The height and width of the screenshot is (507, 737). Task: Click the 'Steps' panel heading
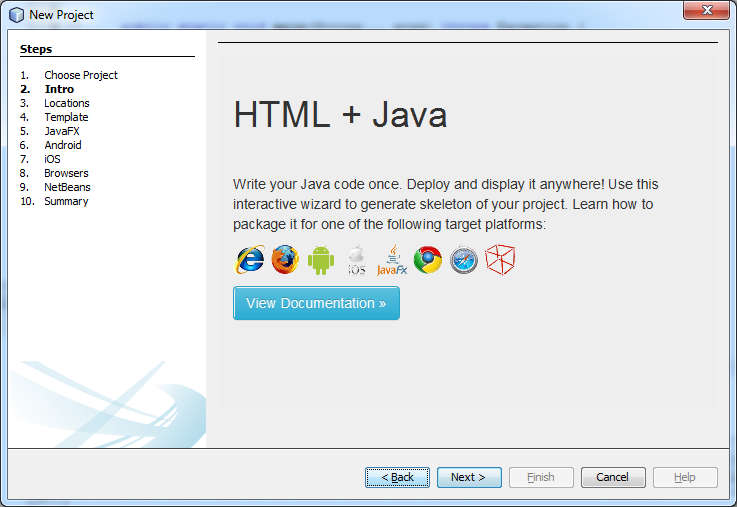click(x=36, y=49)
